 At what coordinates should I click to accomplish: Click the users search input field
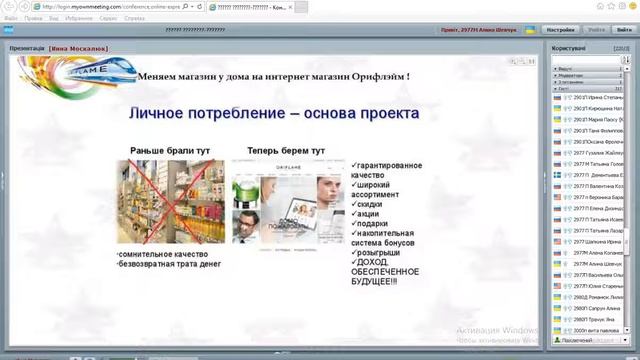[x=585, y=60]
